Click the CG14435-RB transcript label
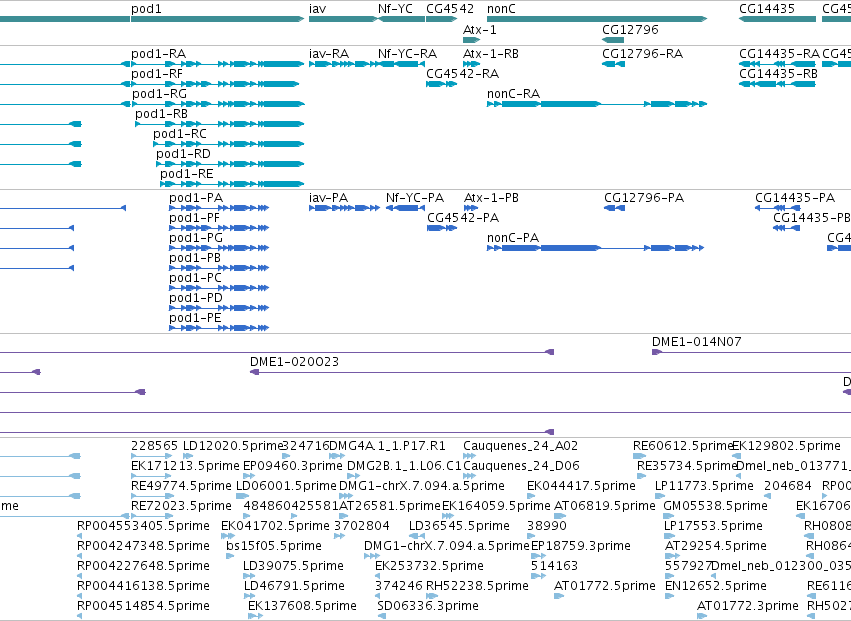The height and width of the screenshot is (621, 851). [x=778, y=73]
